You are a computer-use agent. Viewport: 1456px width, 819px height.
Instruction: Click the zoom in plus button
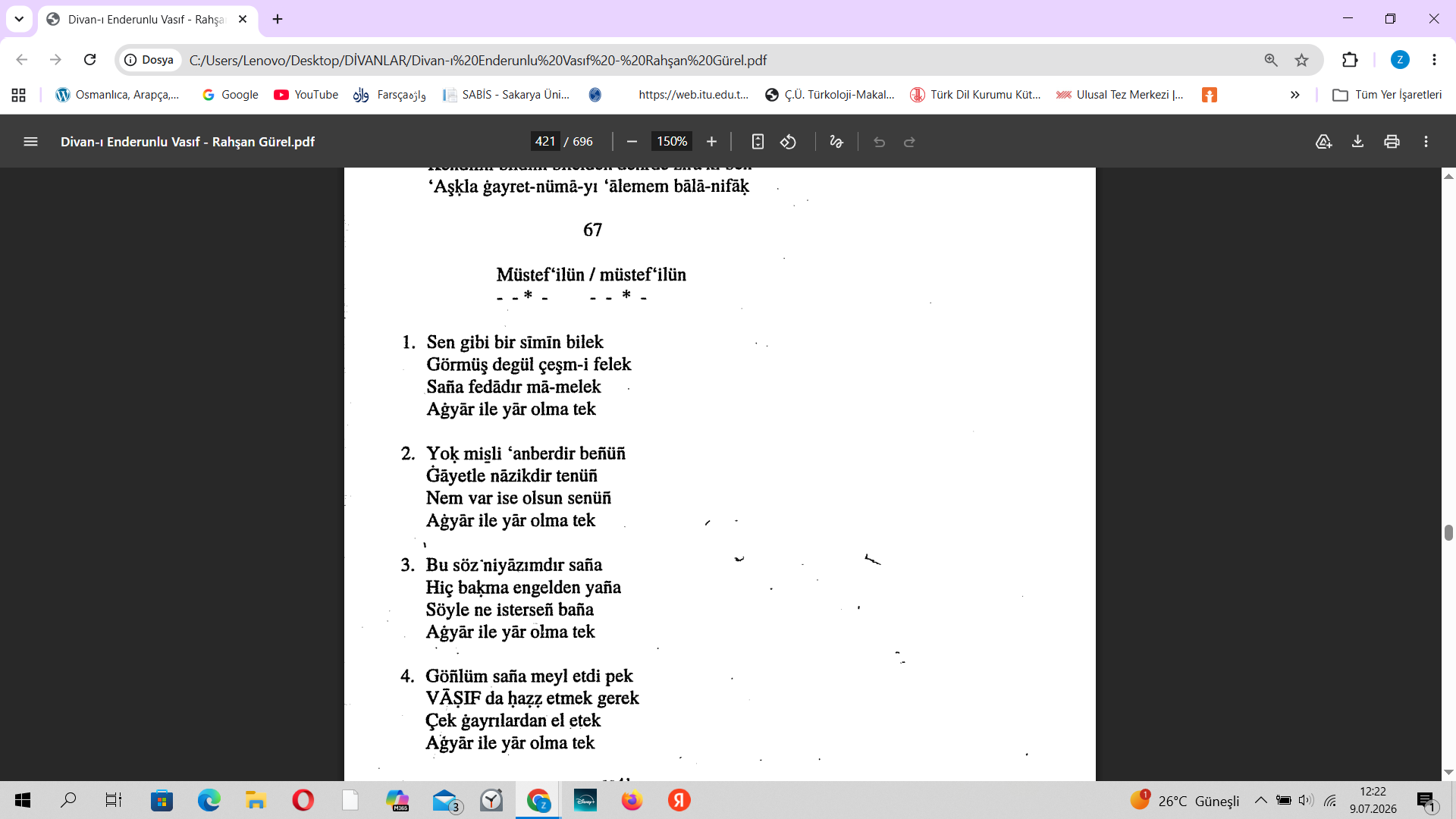coord(711,142)
